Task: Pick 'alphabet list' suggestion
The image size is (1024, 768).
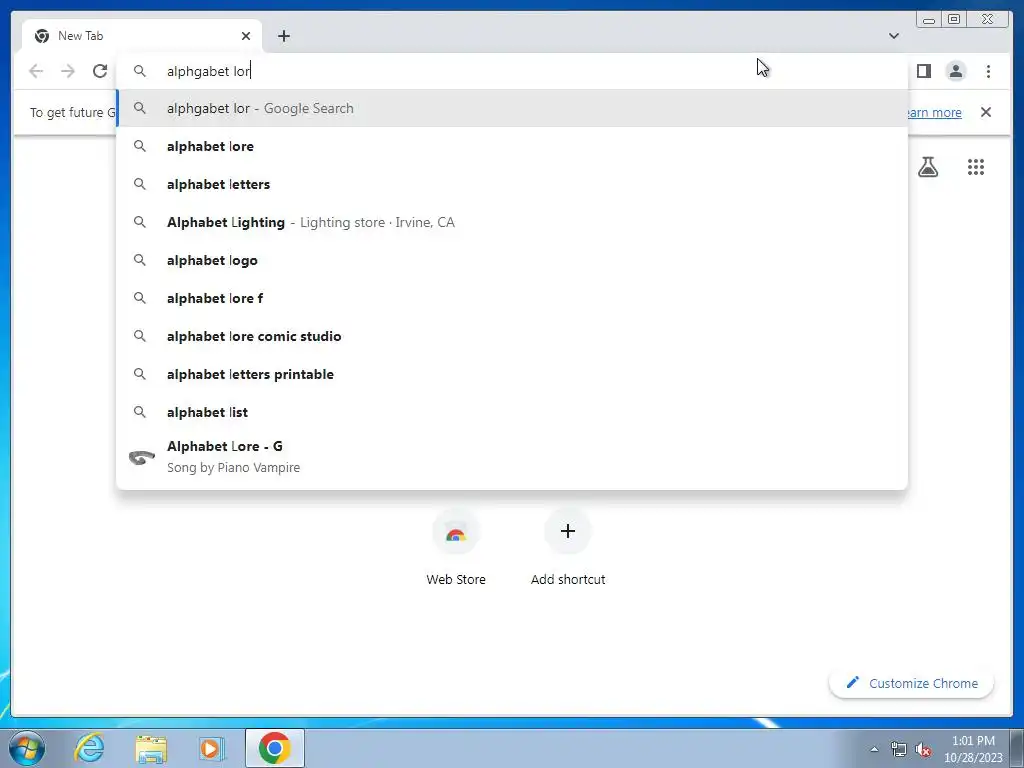Action: 512,411
